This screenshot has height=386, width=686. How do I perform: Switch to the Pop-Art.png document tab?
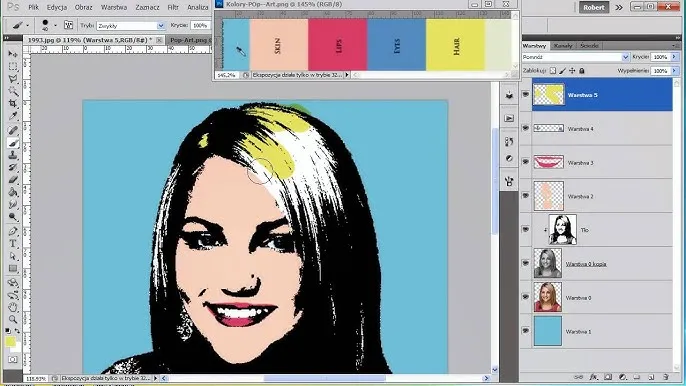tap(190, 40)
